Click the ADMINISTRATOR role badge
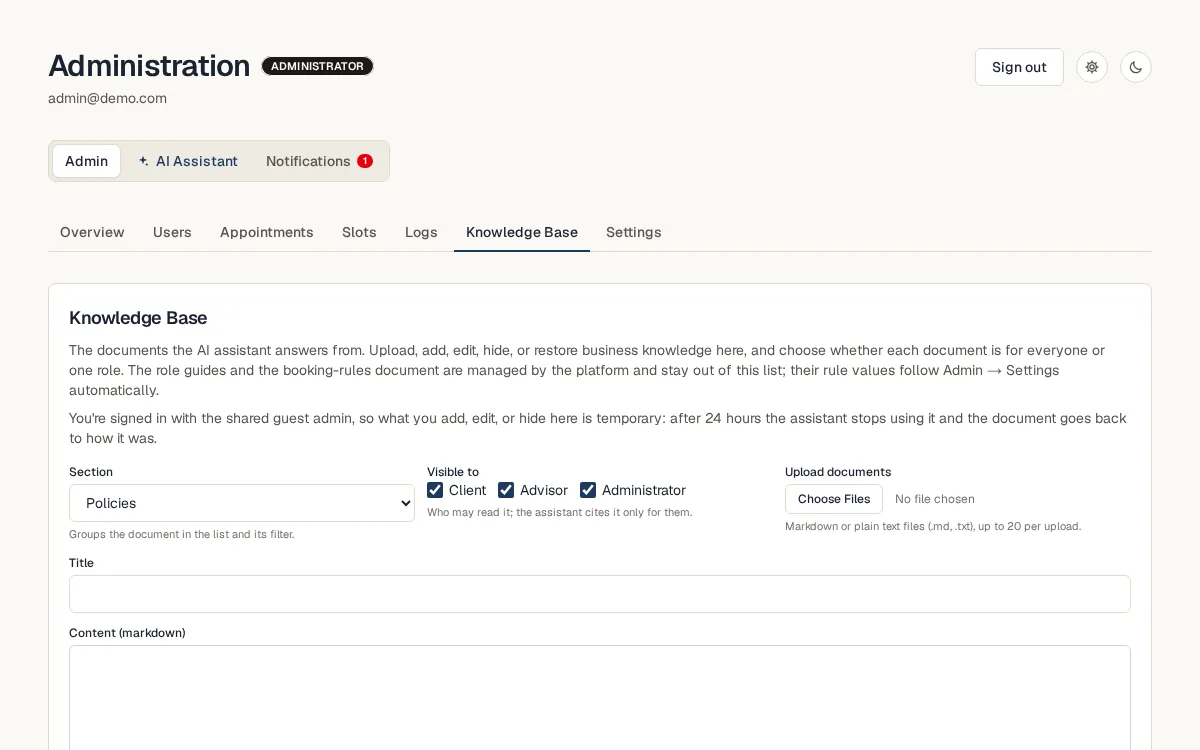The image size is (1200, 750). (x=317, y=66)
